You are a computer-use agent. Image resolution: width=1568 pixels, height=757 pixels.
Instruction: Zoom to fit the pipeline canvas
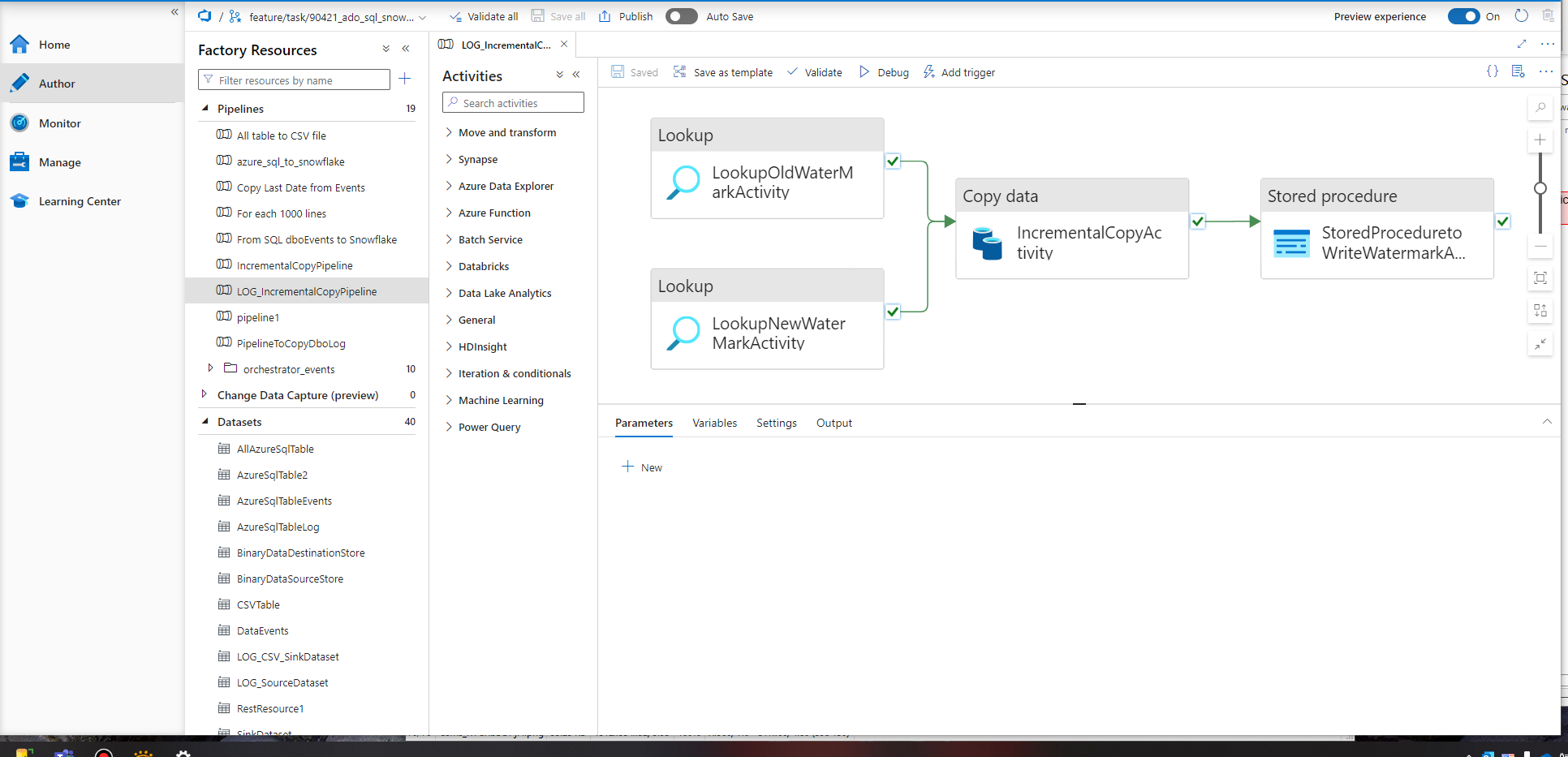pos(1540,278)
